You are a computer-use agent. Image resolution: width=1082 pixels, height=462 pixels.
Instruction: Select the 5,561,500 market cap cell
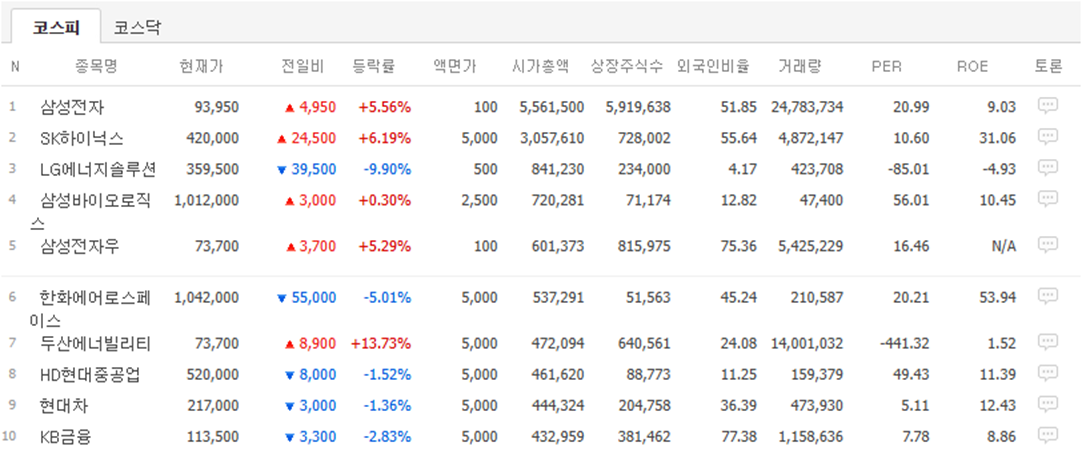click(552, 108)
